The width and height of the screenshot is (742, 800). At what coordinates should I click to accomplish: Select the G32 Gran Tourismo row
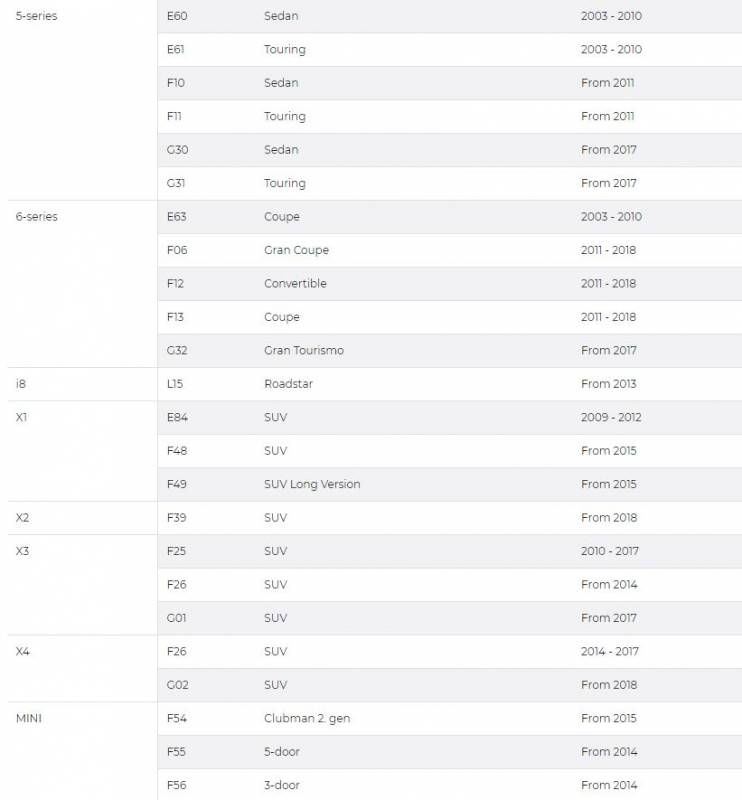450,351
